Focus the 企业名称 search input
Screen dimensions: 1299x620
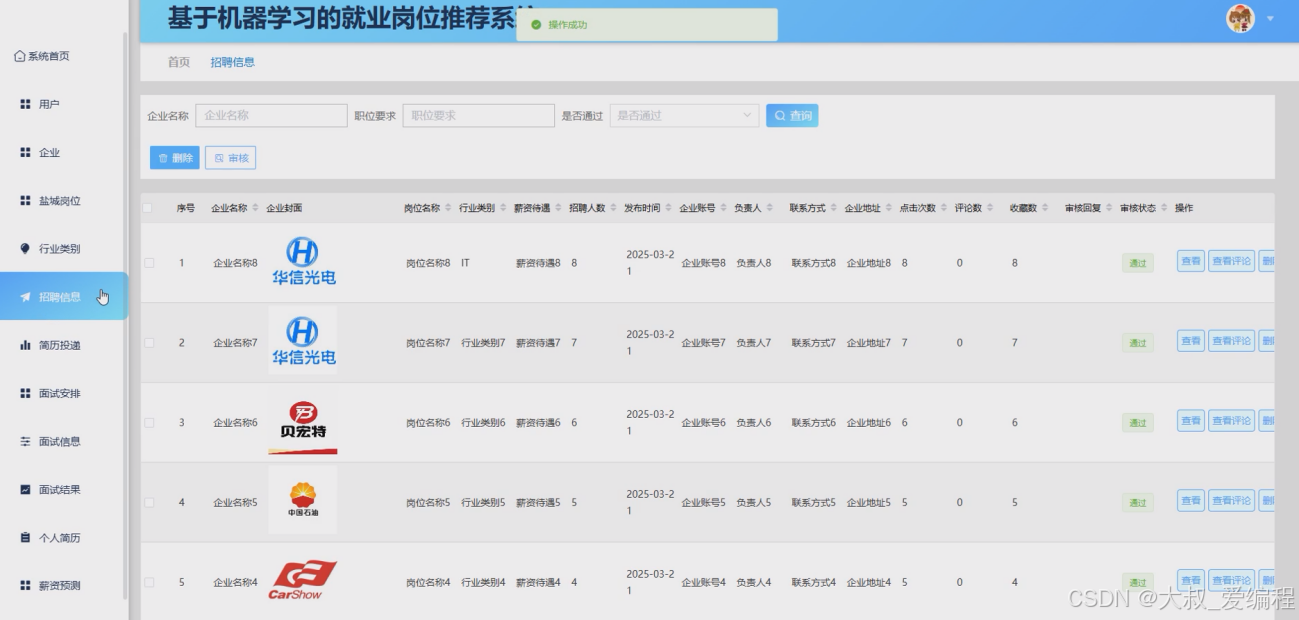coord(271,115)
